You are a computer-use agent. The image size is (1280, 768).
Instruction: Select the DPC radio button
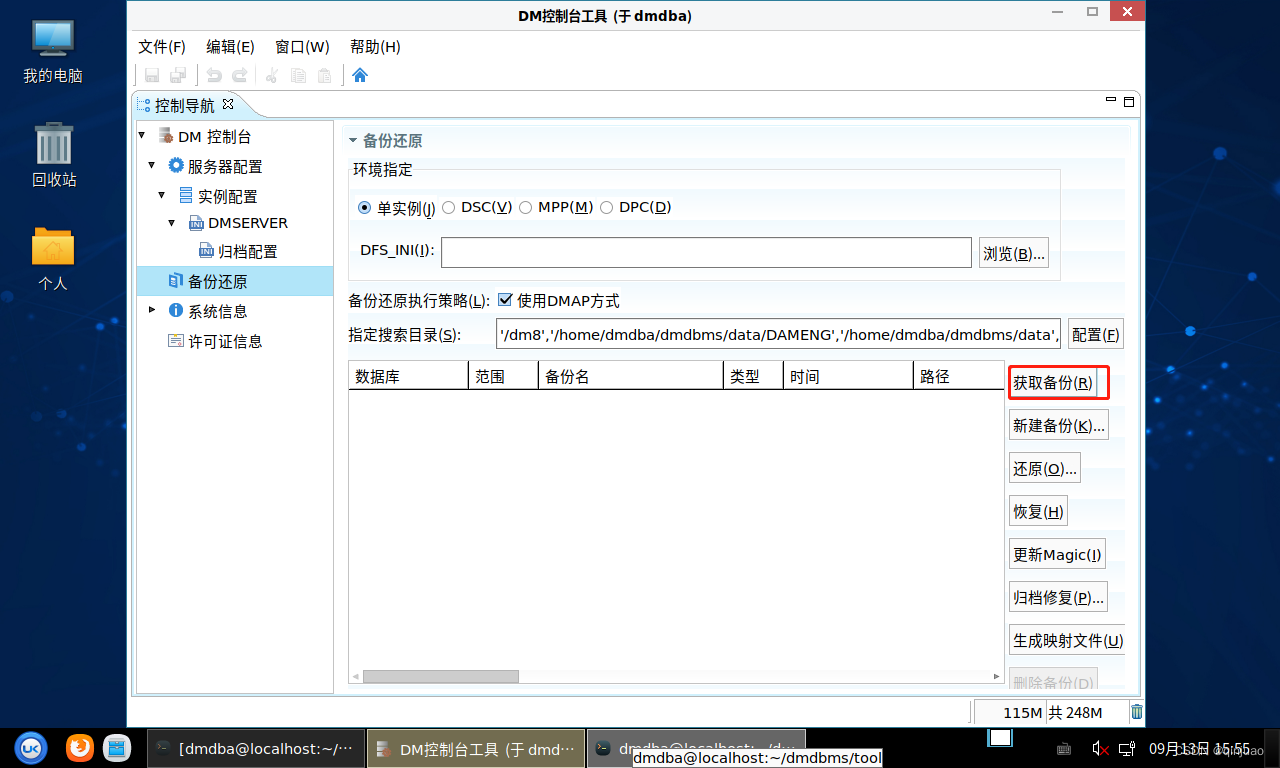[607, 208]
